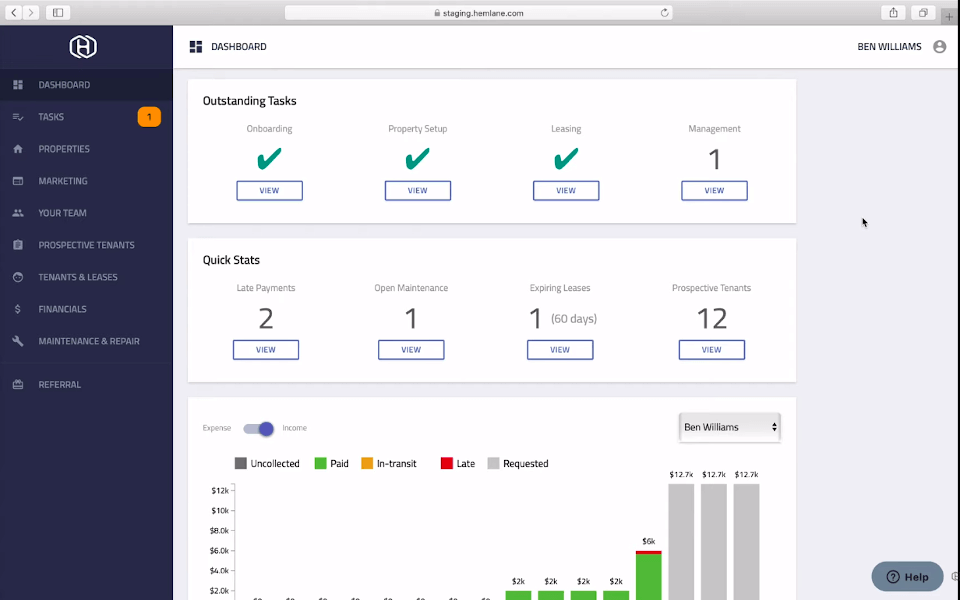
Task: Click the Requested gray legend swatch
Action: pyautogui.click(x=493, y=463)
